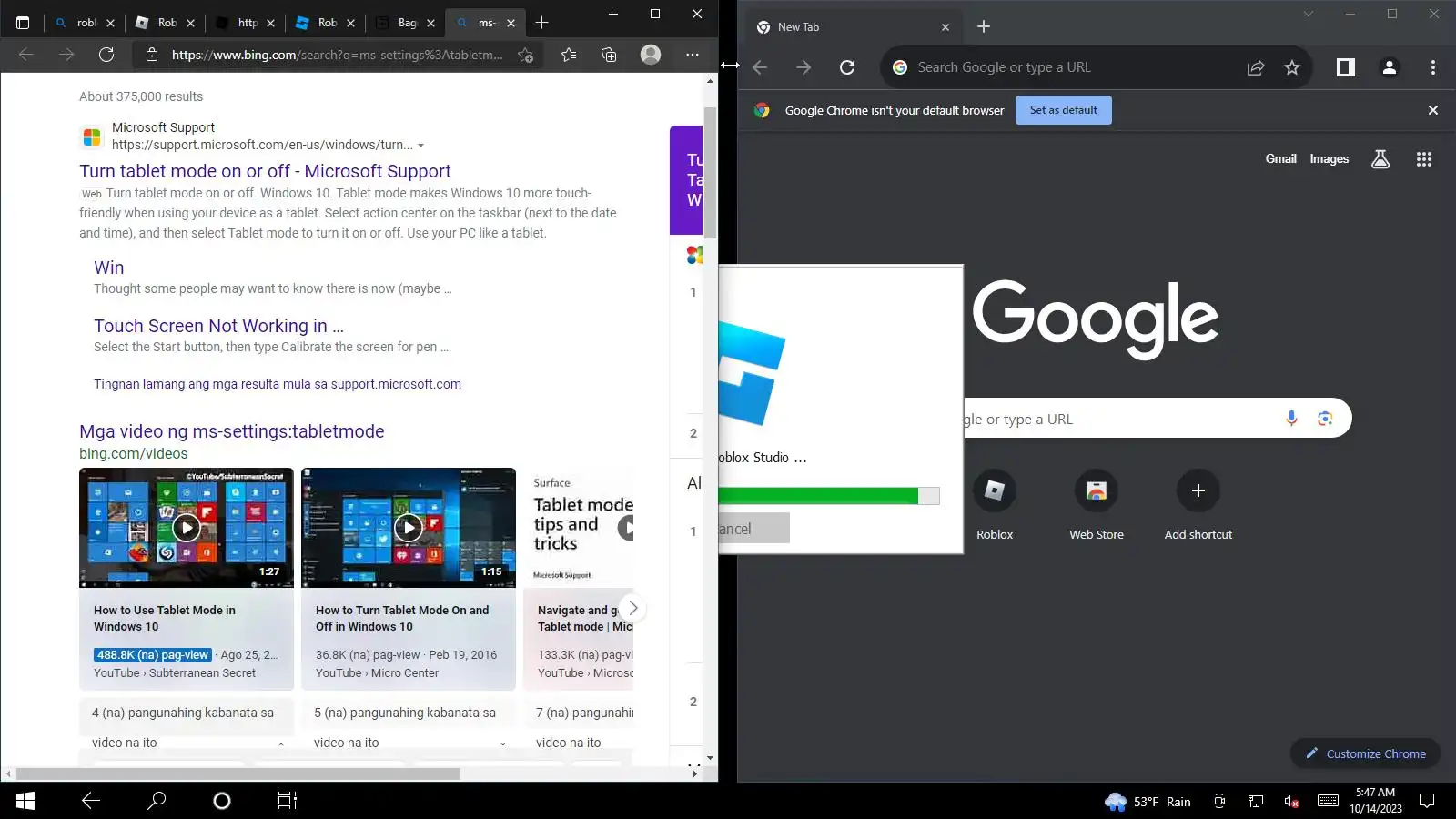Open Edge Settings and more menu
The height and width of the screenshot is (819, 1456).
point(693,55)
